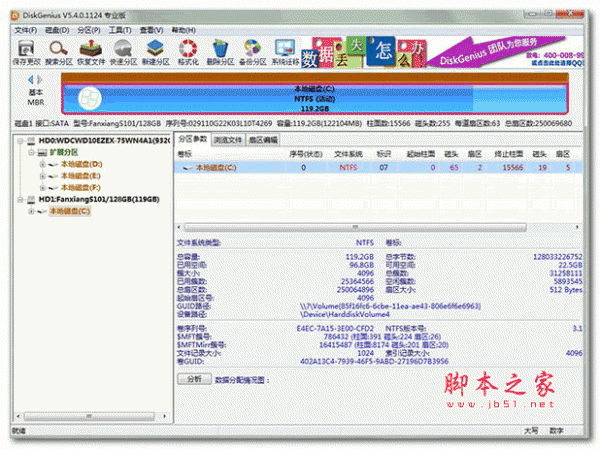
Task: Click the C: NTFS 119.2GB partition bar
Action: 315,99
